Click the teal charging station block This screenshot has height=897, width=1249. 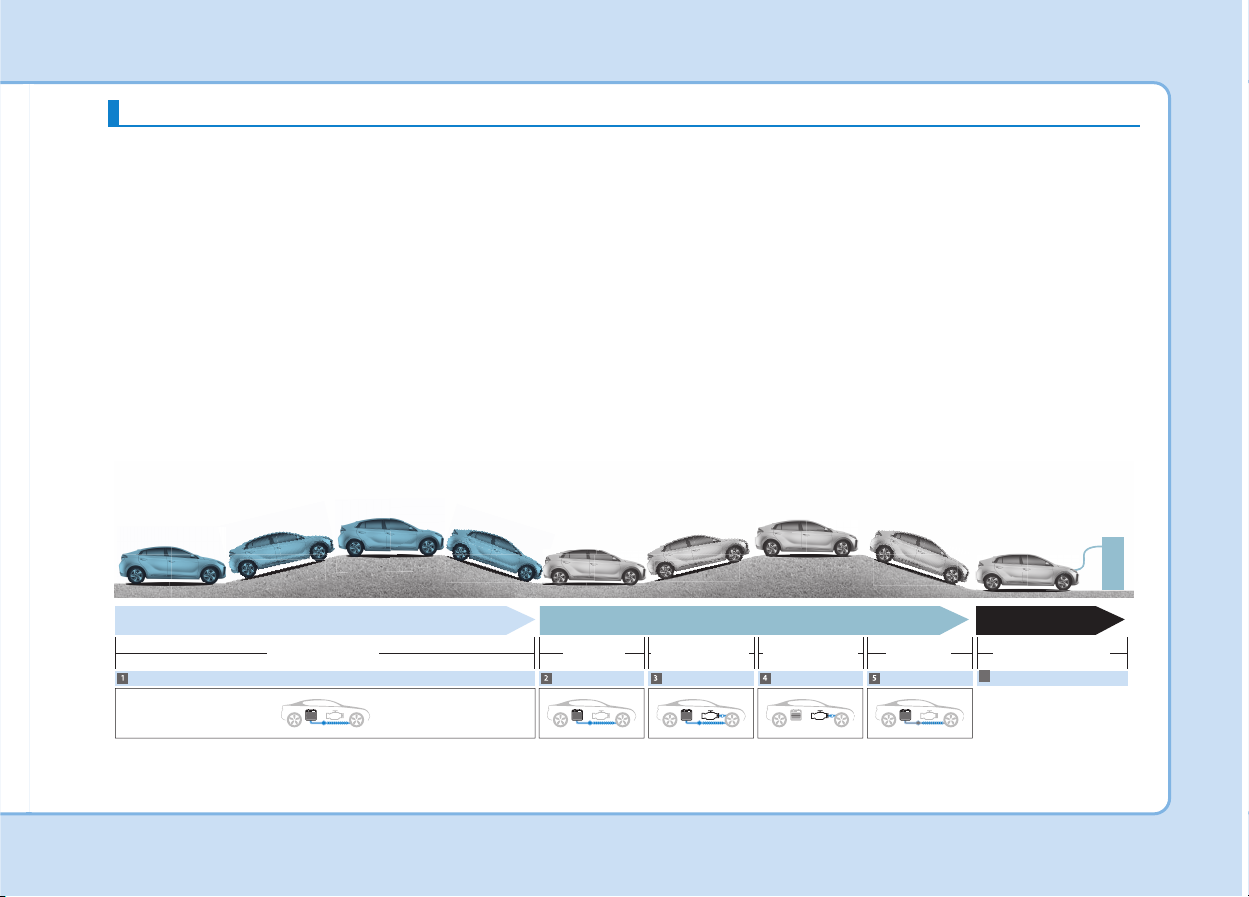[x=1114, y=563]
